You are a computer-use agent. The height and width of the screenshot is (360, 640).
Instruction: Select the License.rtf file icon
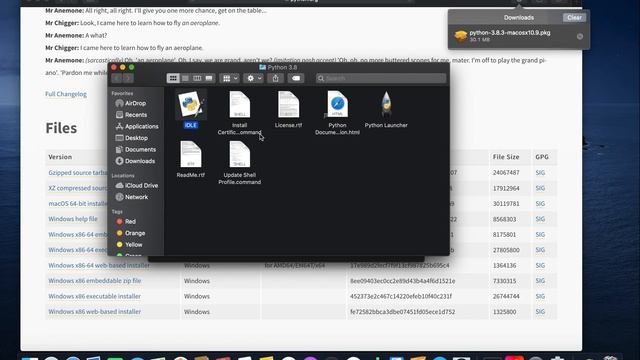pyautogui.click(x=288, y=104)
